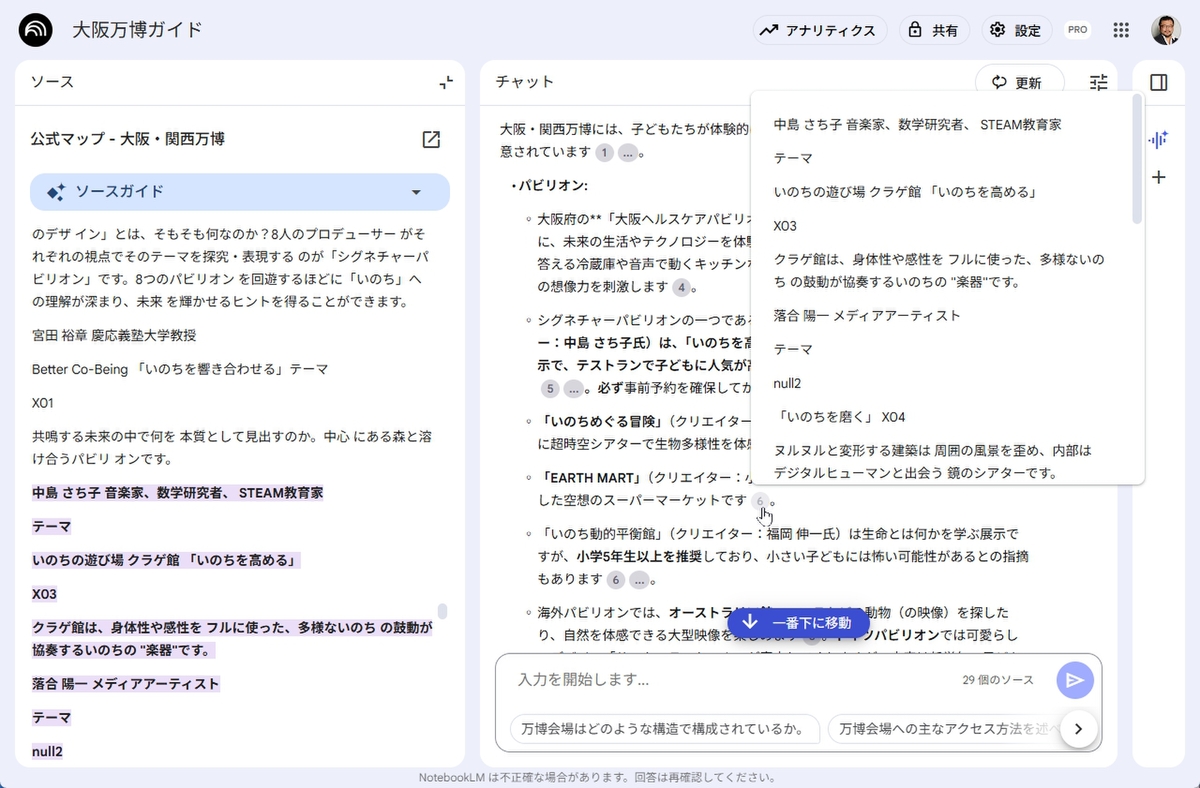The width and height of the screenshot is (1200, 788).
Task: Click the user profile avatar
Action: (1165, 30)
